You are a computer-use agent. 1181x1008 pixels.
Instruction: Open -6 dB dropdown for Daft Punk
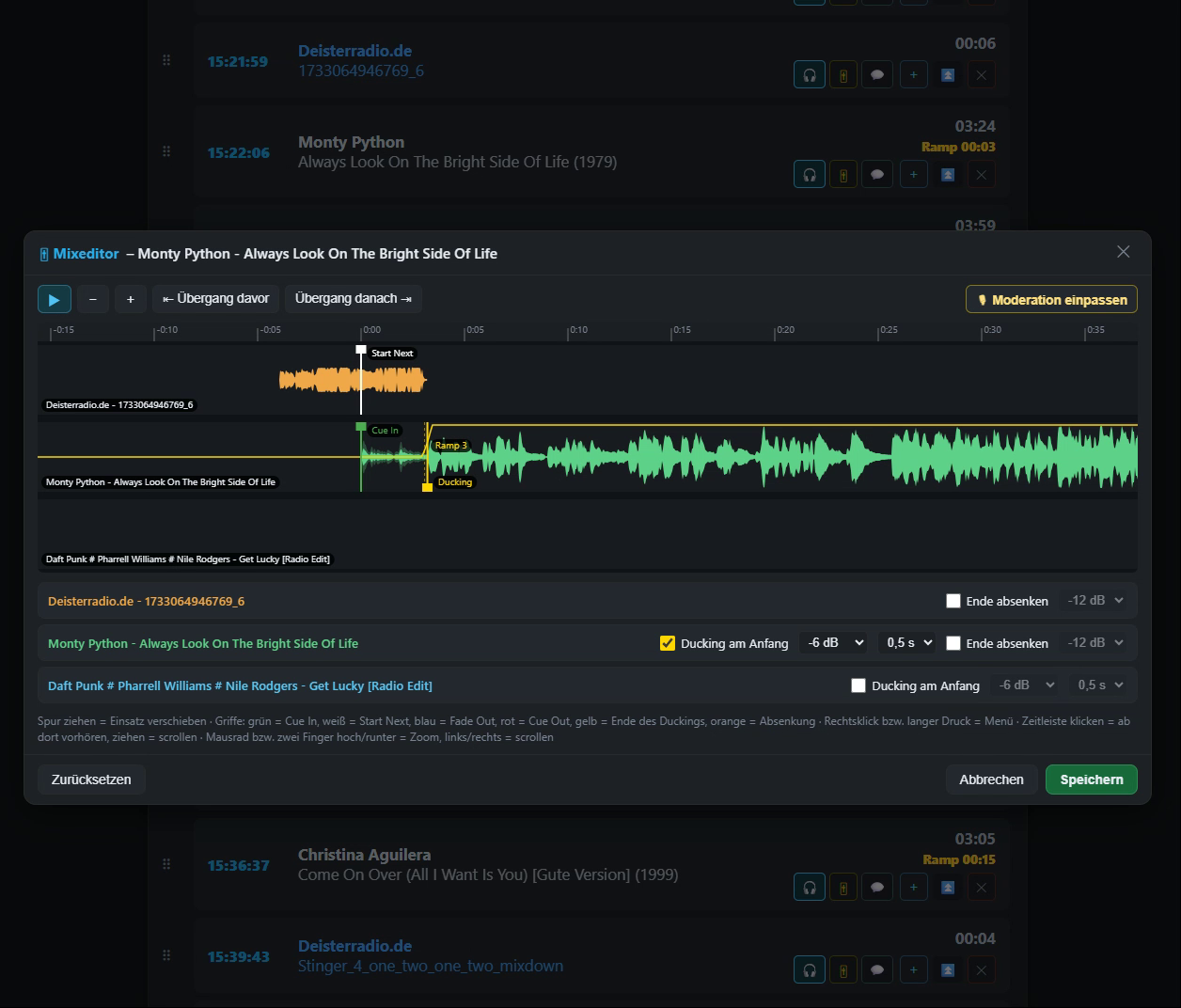click(x=1026, y=685)
